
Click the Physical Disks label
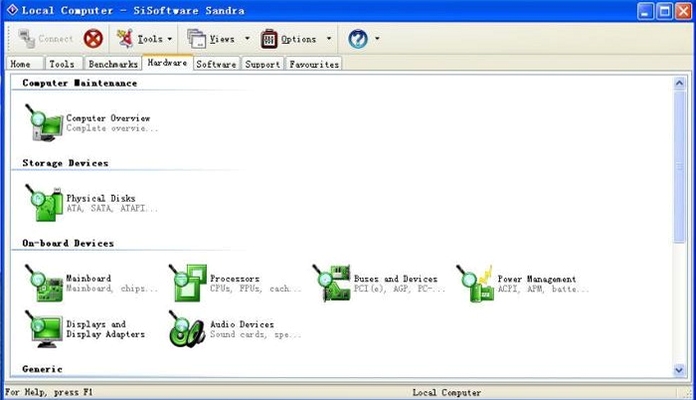[x=101, y=198]
